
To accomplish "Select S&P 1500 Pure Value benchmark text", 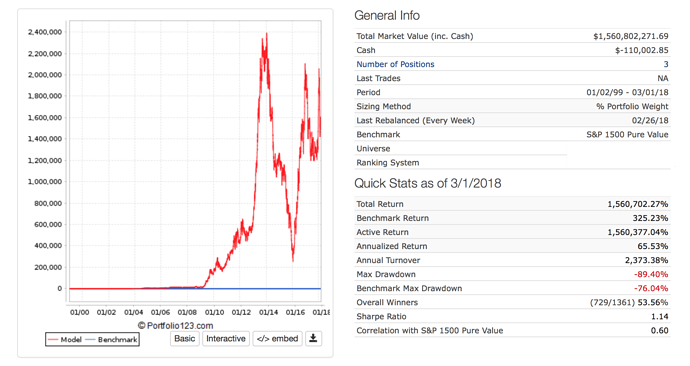I will click(x=627, y=135).
